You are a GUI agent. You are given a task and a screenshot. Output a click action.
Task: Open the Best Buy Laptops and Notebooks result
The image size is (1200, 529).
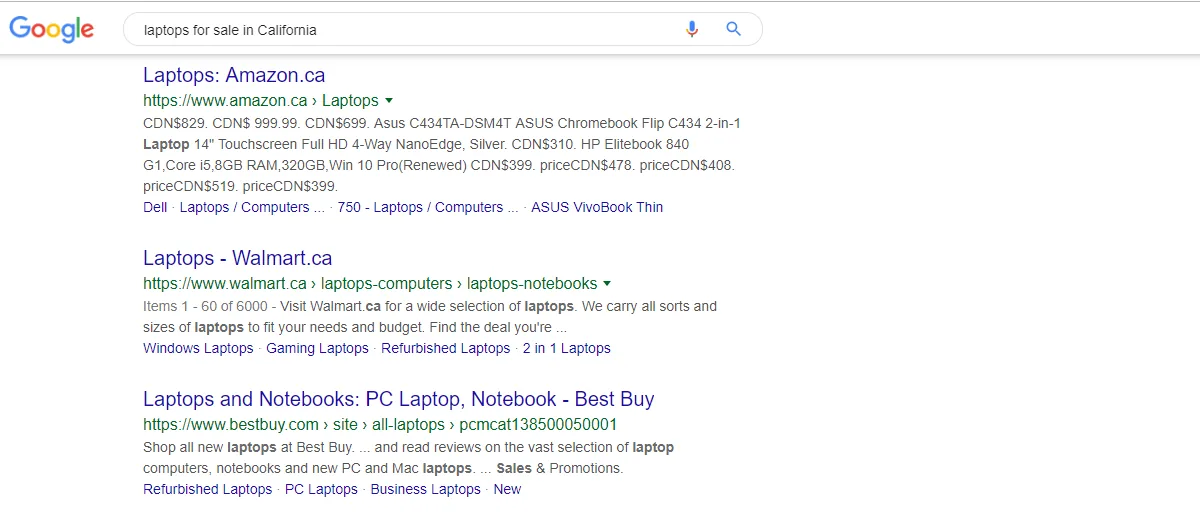[398, 399]
